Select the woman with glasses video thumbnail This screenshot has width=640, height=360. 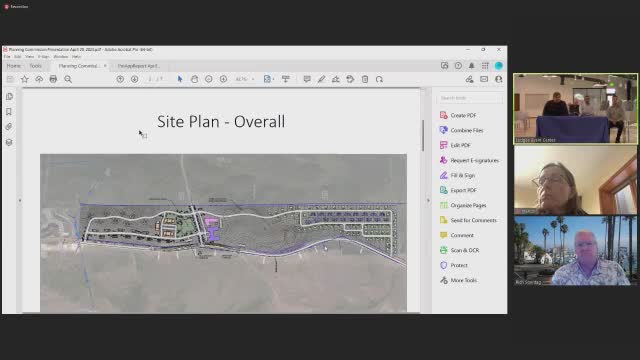click(x=576, y=180)
